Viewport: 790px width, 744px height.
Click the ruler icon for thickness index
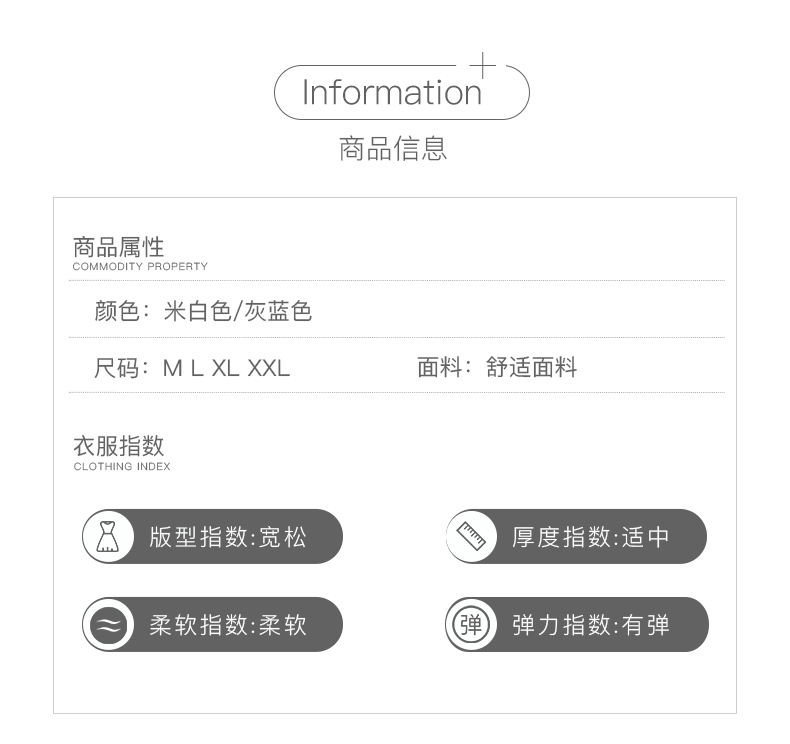point(471,536)
